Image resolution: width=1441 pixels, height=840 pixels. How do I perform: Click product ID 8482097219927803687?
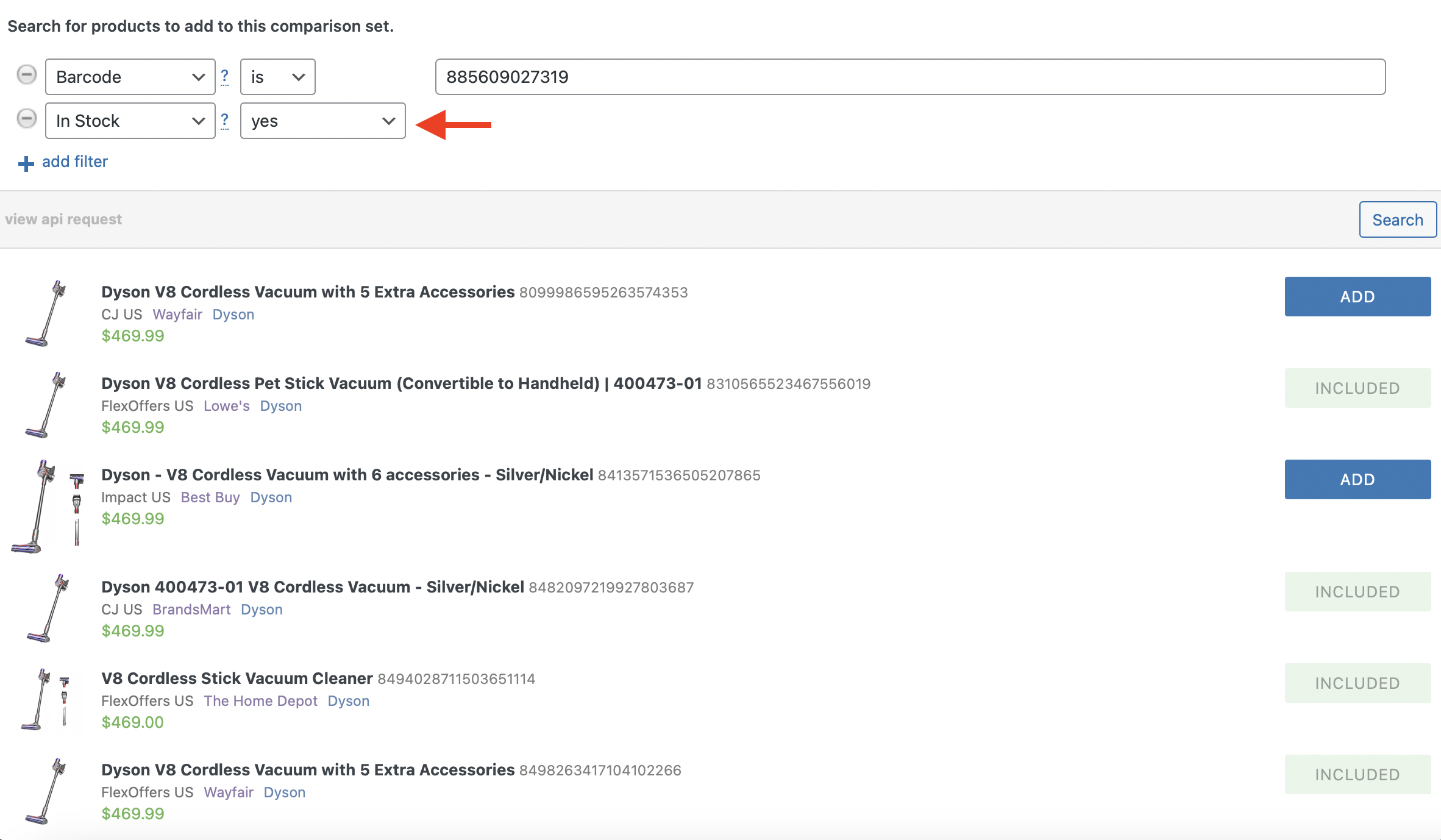click(x=611, y=588)
